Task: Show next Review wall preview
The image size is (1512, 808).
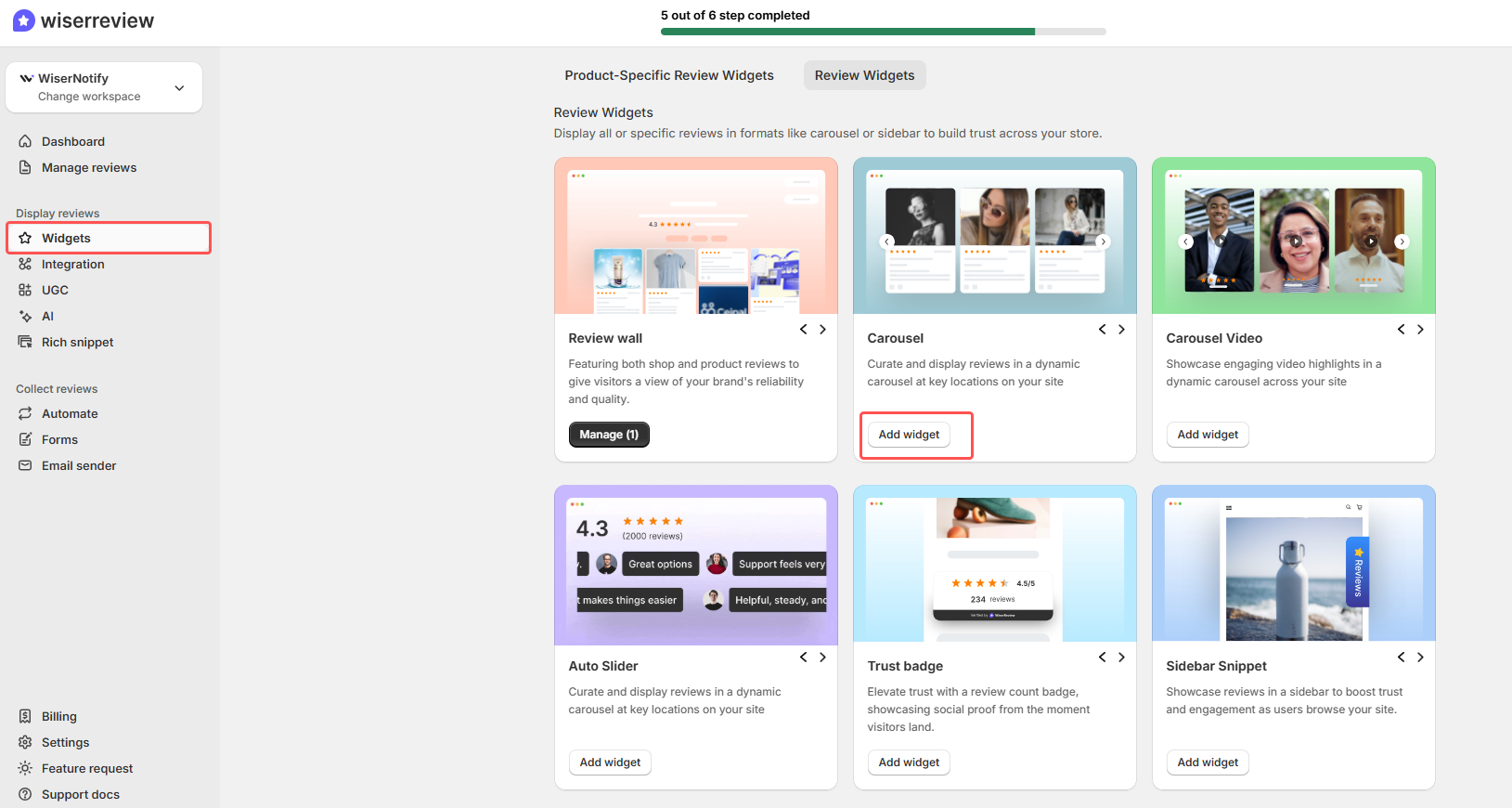Action: 822,329
